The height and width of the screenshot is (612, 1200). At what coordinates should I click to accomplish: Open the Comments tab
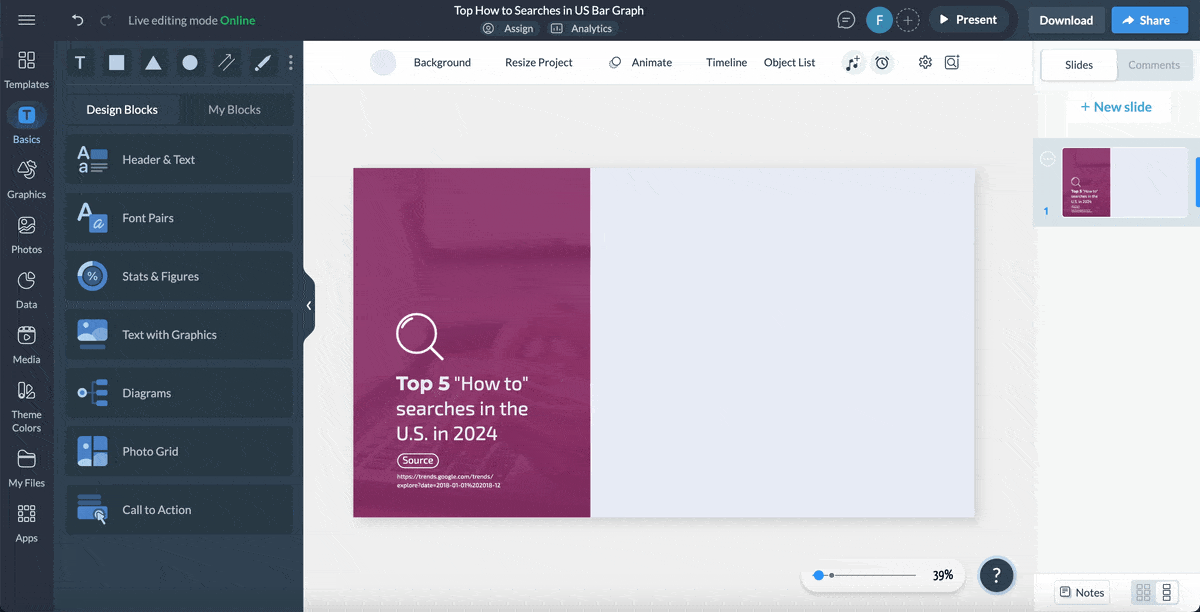[1153, 65]
